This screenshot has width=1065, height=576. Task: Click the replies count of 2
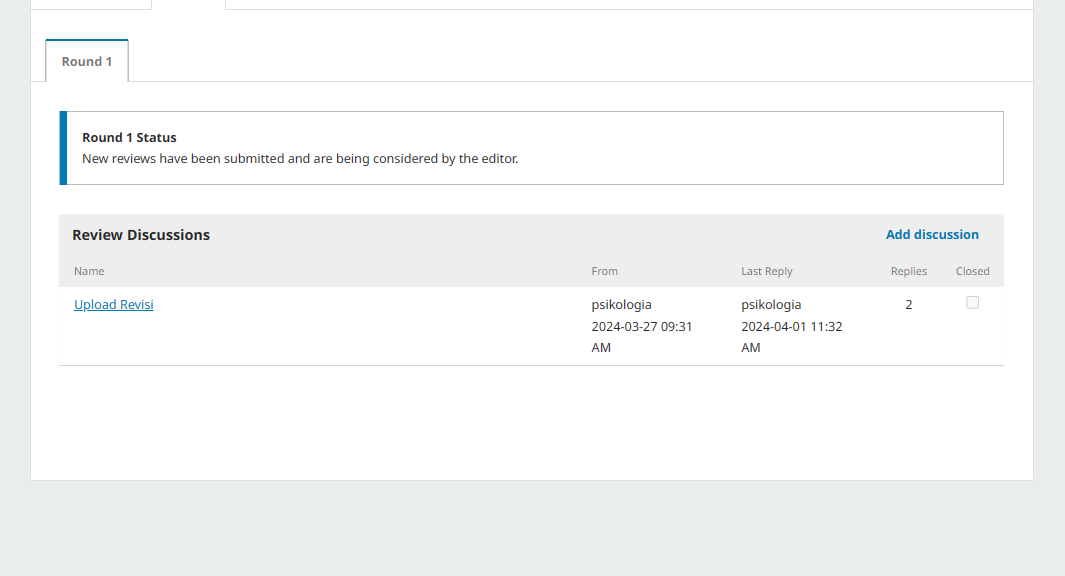[x=909, y=304]
